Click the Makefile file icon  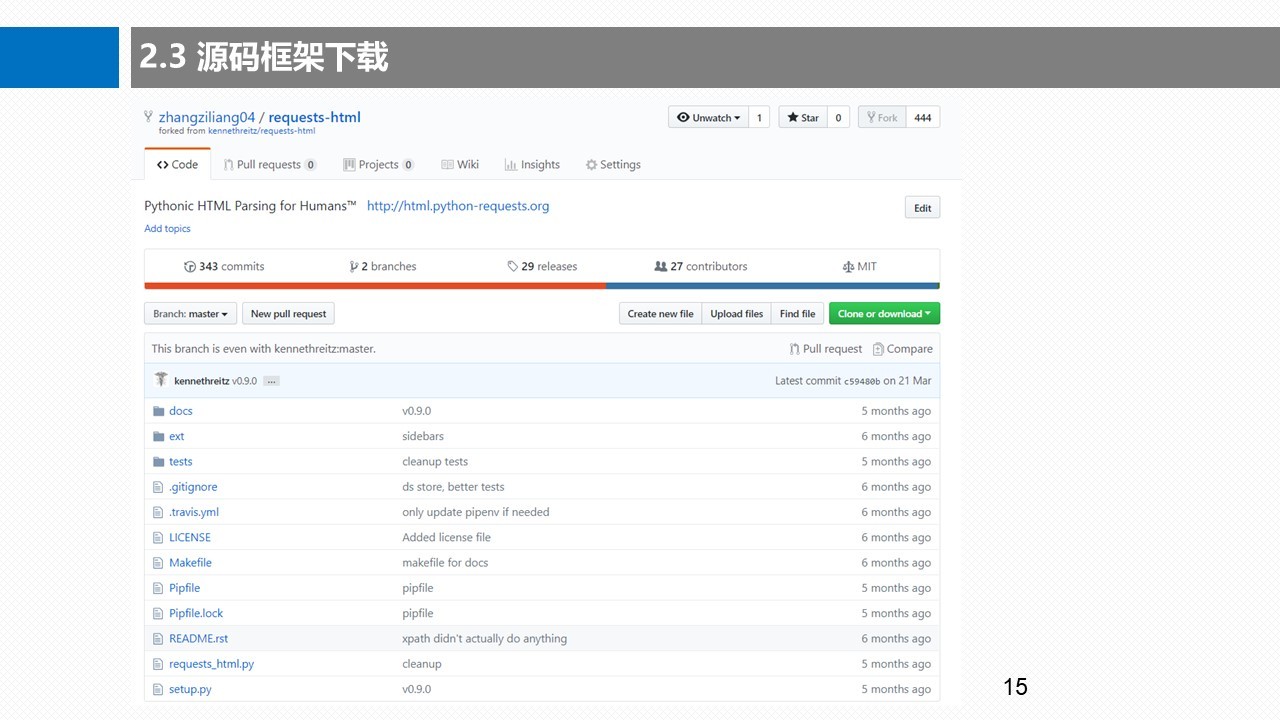[x=158, y=563]
